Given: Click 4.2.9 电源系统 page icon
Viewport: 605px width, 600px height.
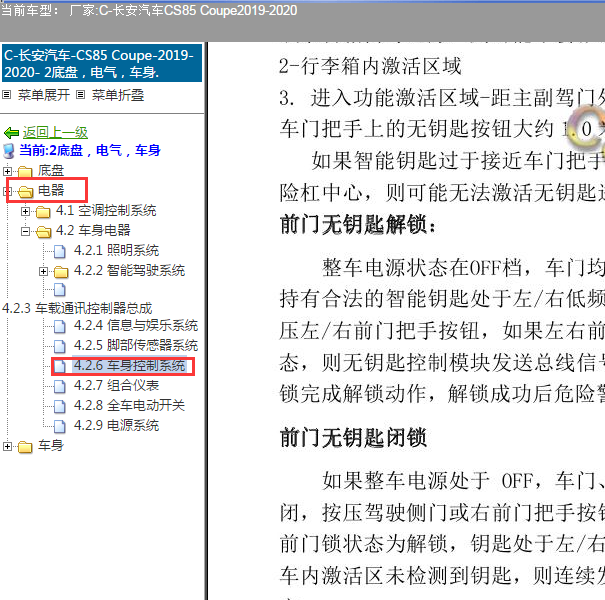Looking at the screenshot, I should [x=60, y=426].
